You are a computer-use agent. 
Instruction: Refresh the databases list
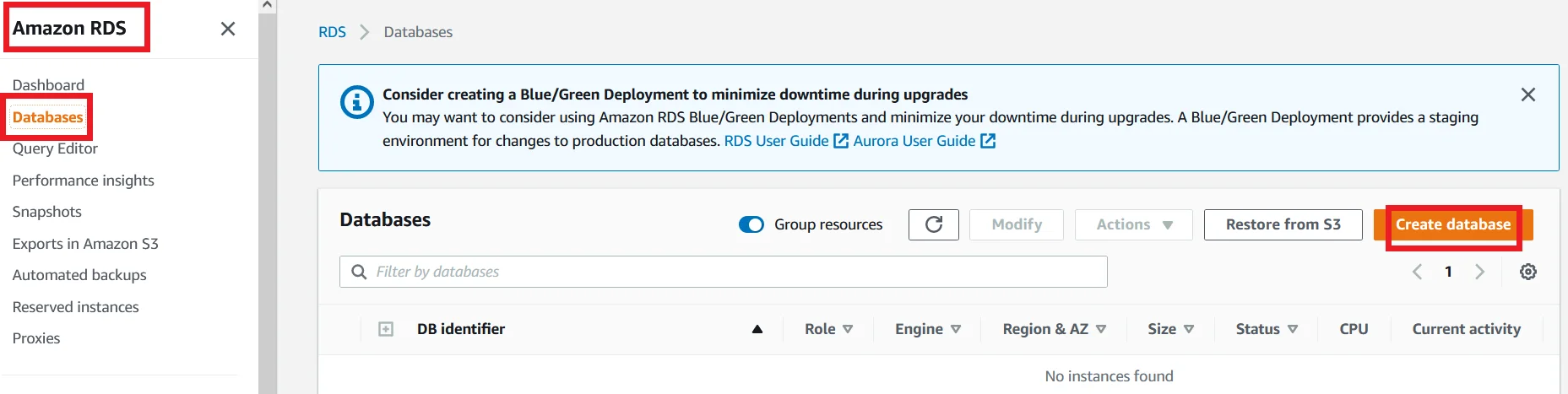[x=934, y=224]
